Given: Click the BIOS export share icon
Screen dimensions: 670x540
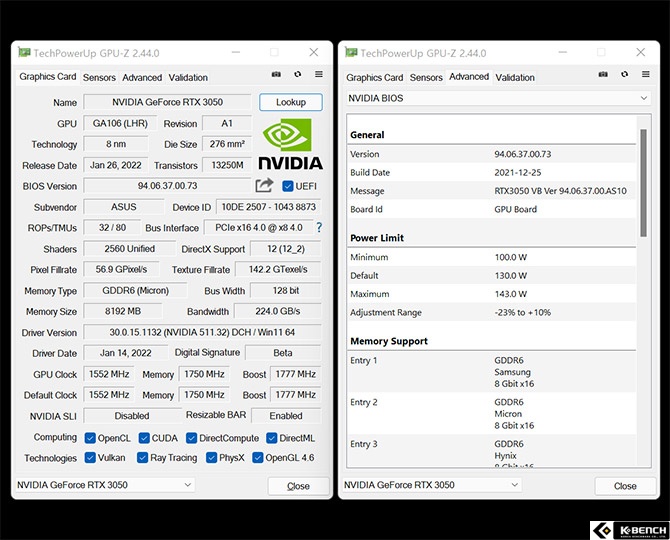Looking at the screenshot, I should click(264, 185).
